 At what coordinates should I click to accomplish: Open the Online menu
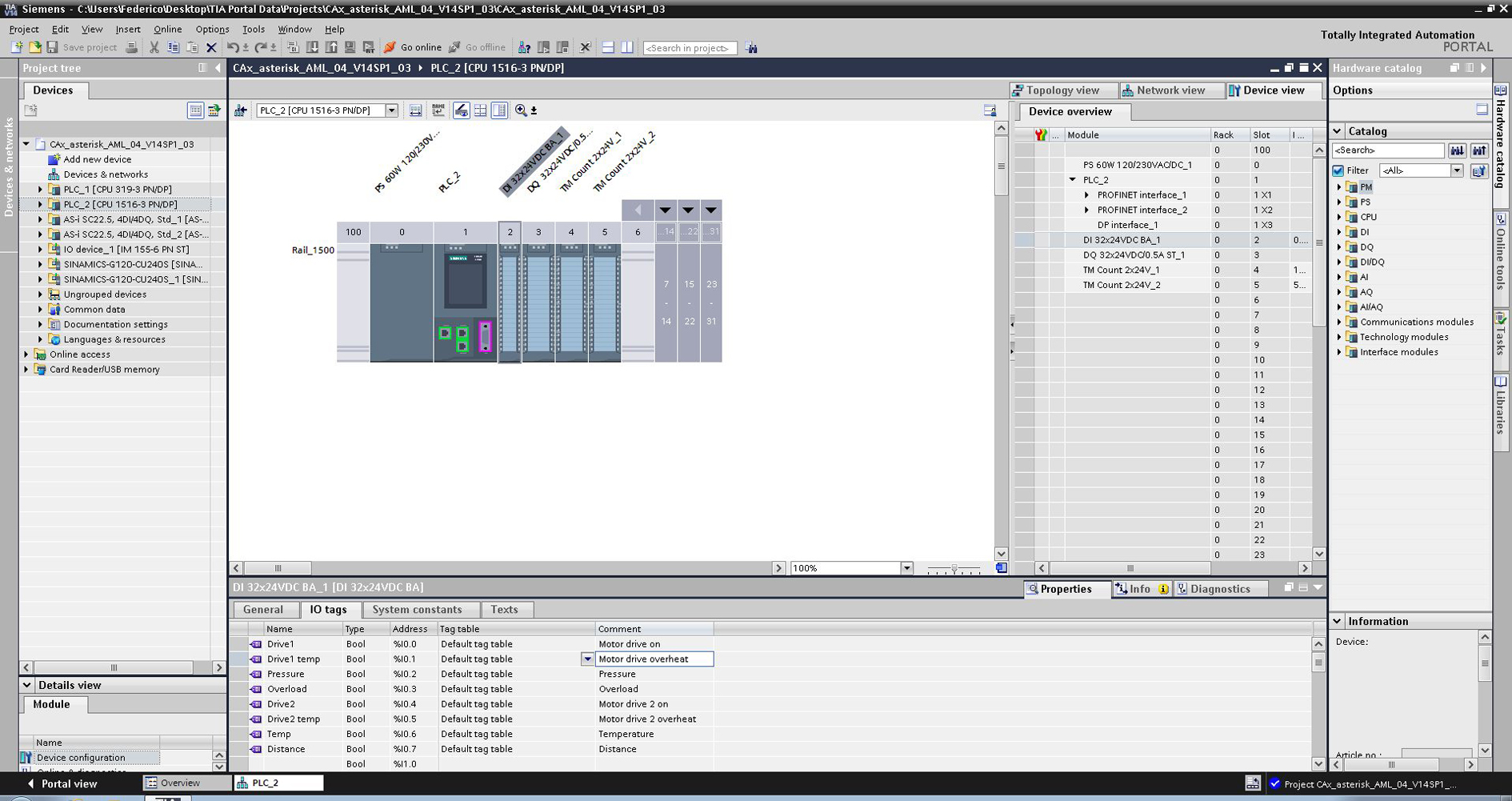[167, 29]
